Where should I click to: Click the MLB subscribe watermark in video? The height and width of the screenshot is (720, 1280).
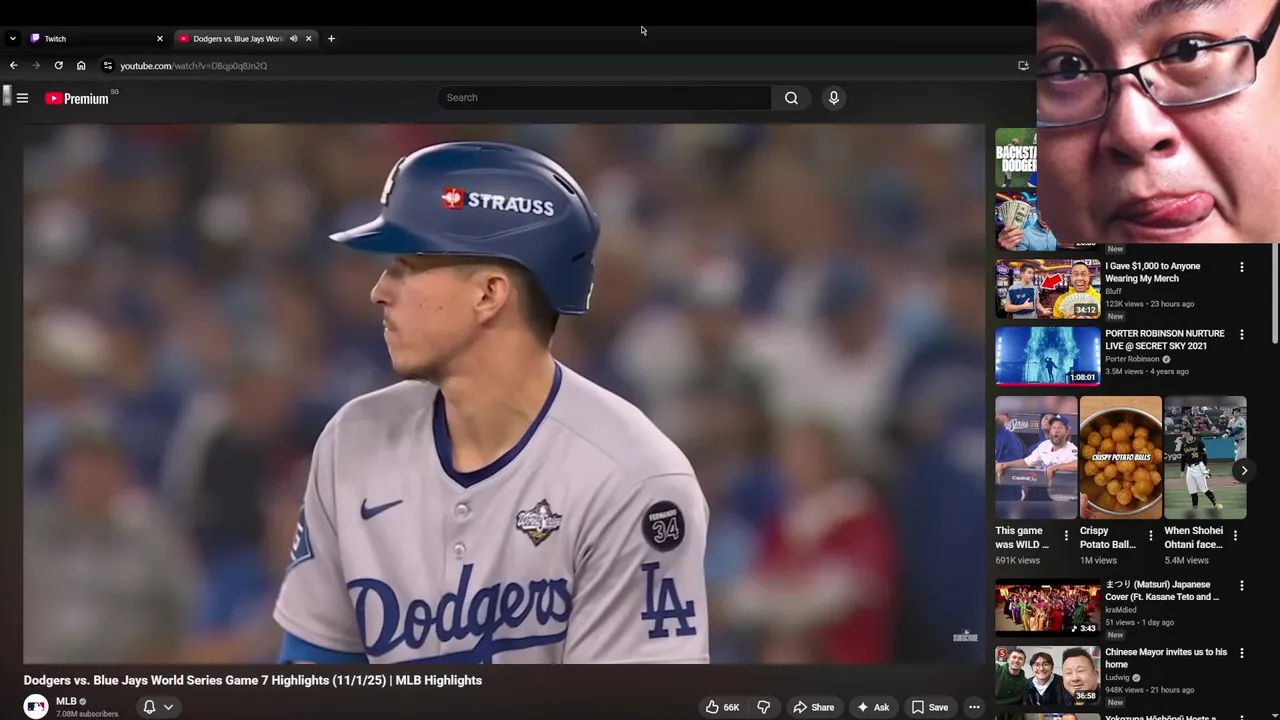[965, 636]
